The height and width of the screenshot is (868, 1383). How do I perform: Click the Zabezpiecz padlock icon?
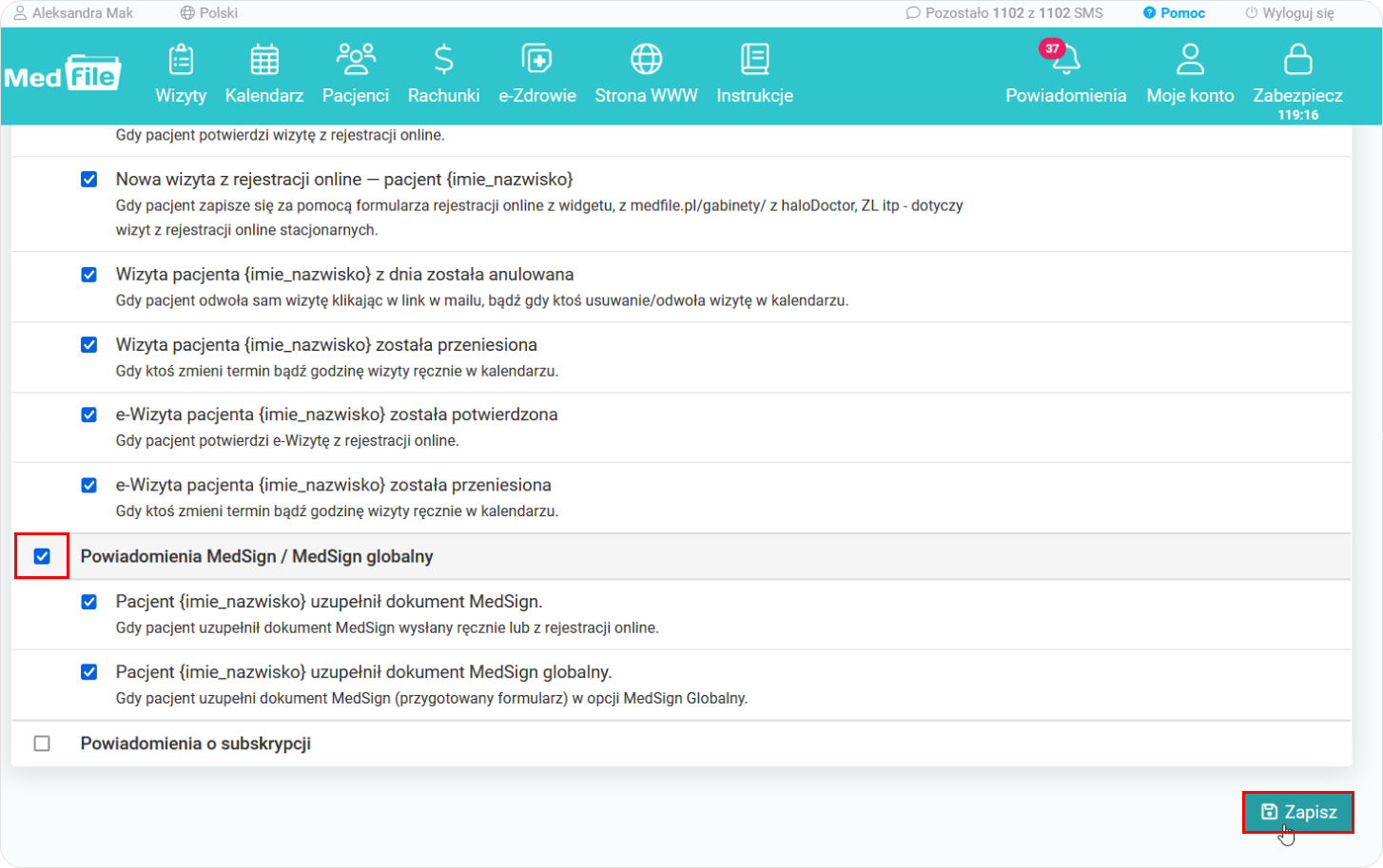coord(1297,59)
